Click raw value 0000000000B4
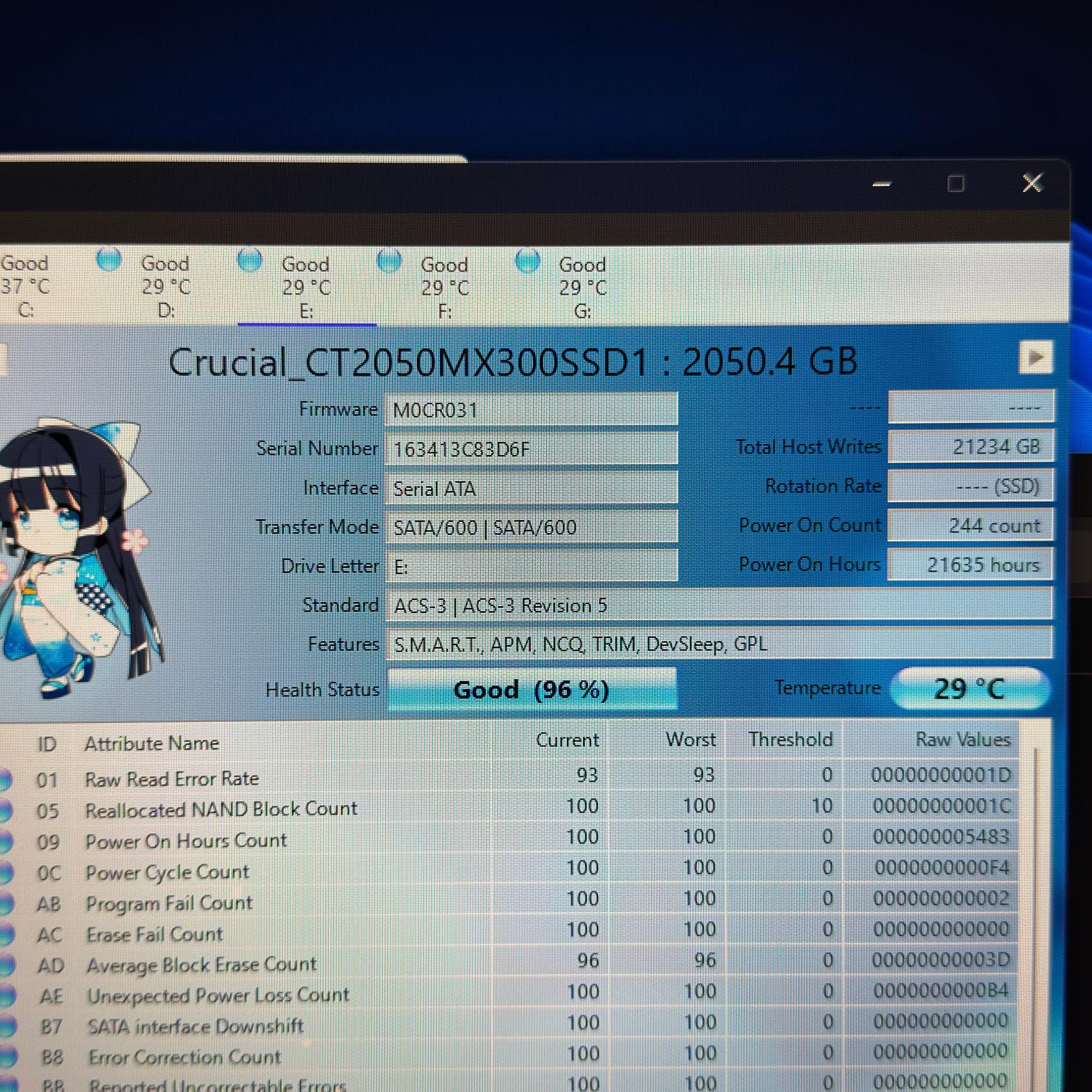The image size is (1092, 1092). coord(941,990)
